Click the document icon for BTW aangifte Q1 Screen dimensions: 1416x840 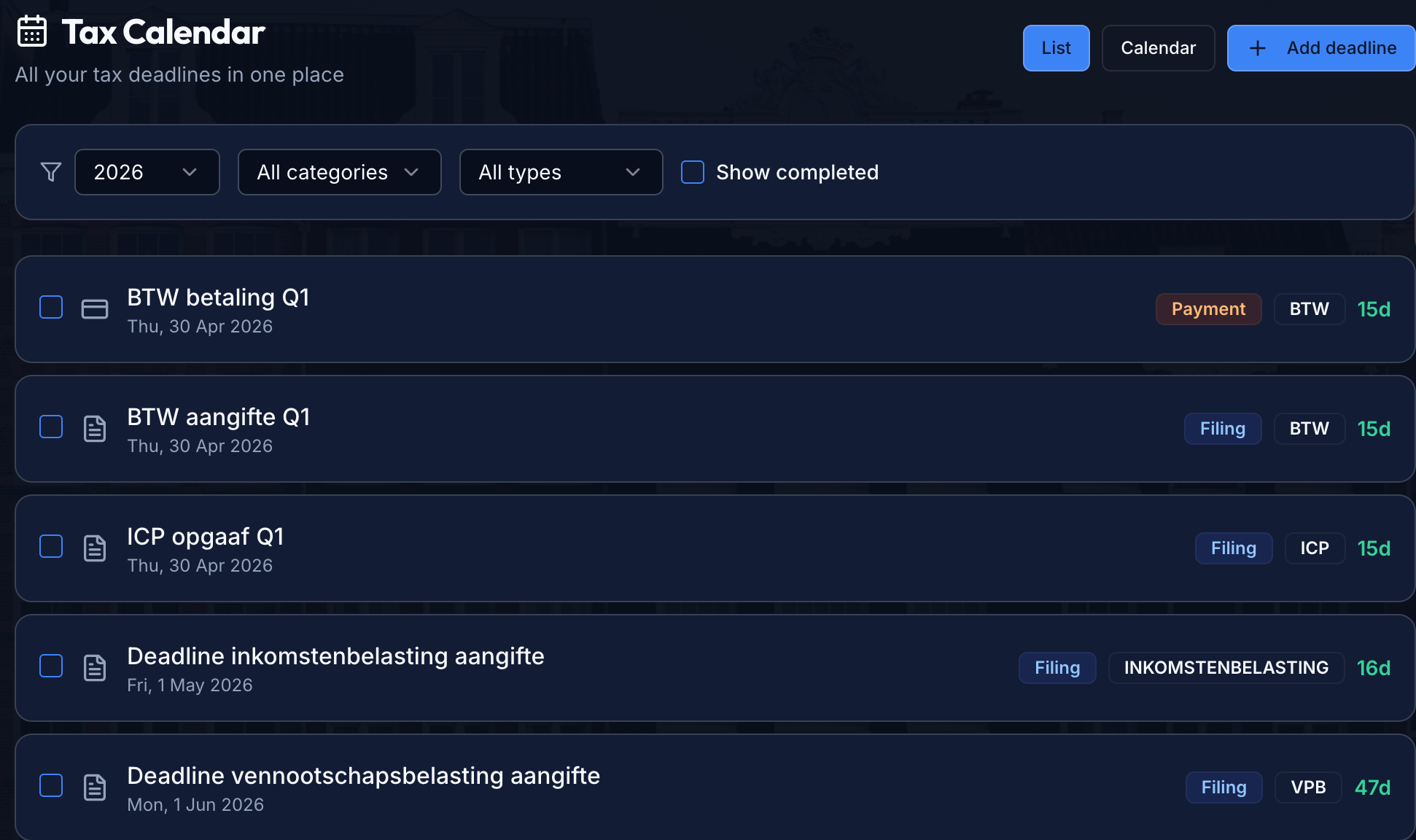pos(95,429)
